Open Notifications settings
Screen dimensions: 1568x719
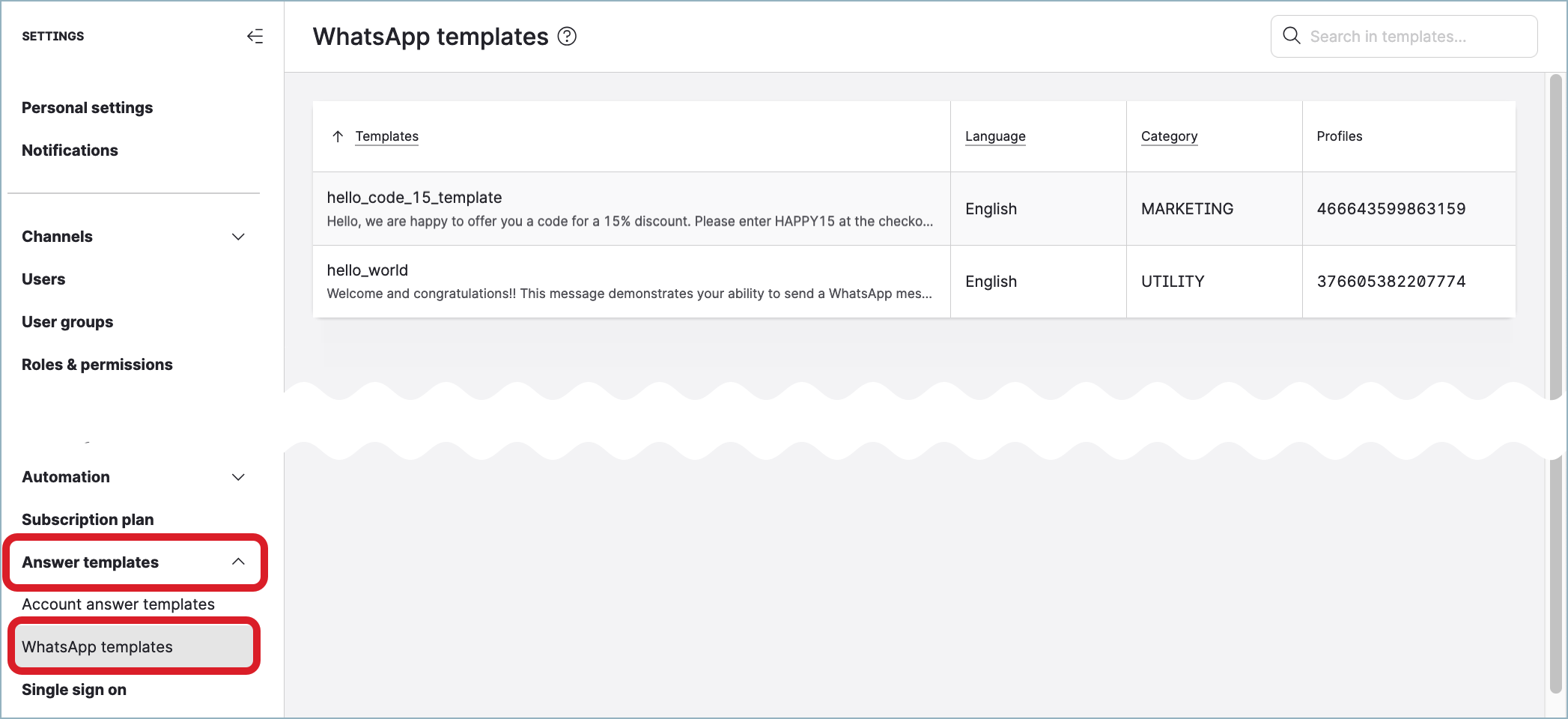tap(70, 150)
